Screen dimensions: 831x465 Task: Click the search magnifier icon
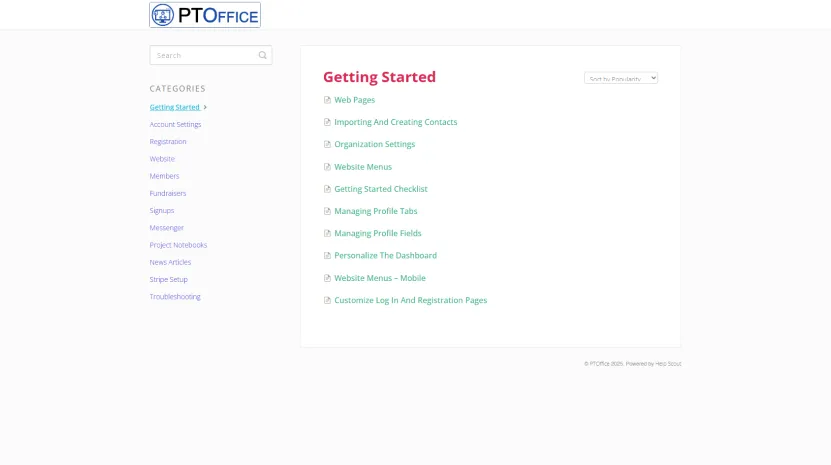point(262,55)
